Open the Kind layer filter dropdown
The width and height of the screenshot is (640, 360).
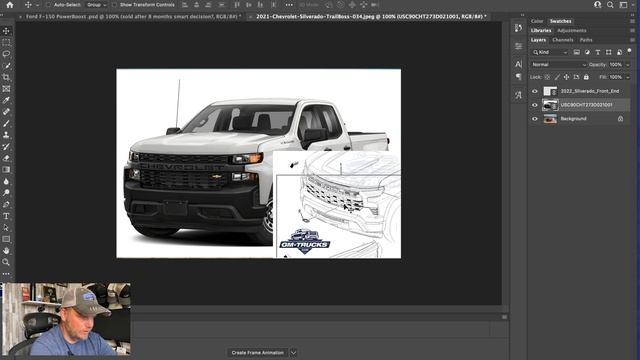tap(550, 52)
